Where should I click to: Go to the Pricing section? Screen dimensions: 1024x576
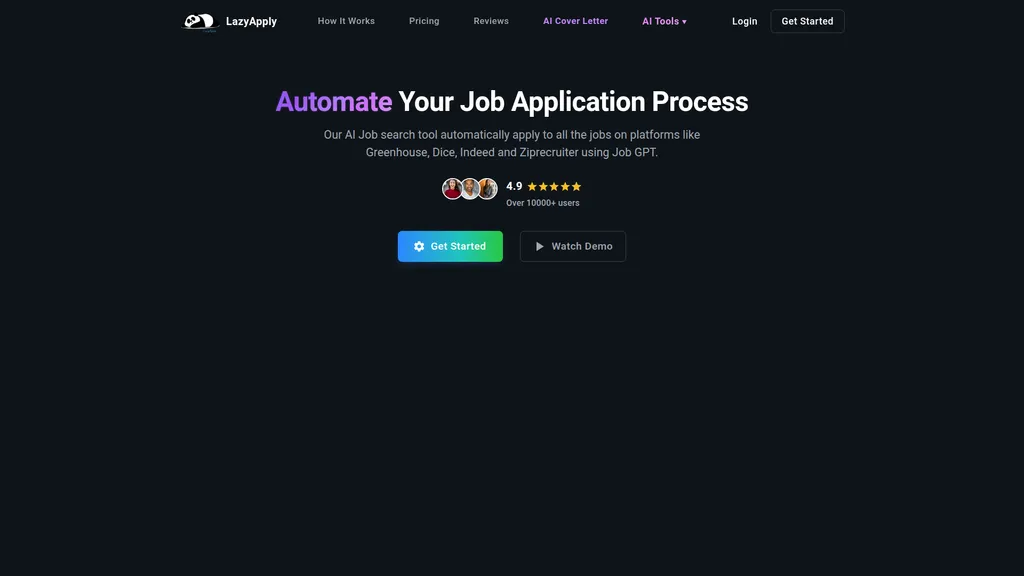tap(424, 21)
